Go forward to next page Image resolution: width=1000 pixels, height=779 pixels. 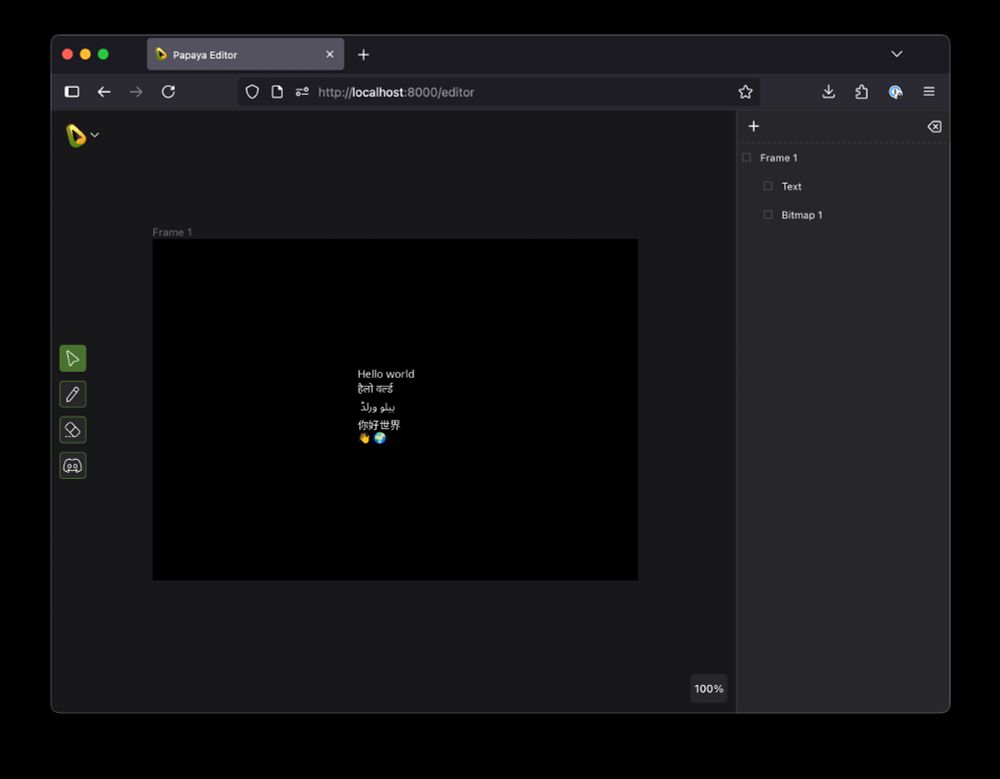click(x=136, y=92)
